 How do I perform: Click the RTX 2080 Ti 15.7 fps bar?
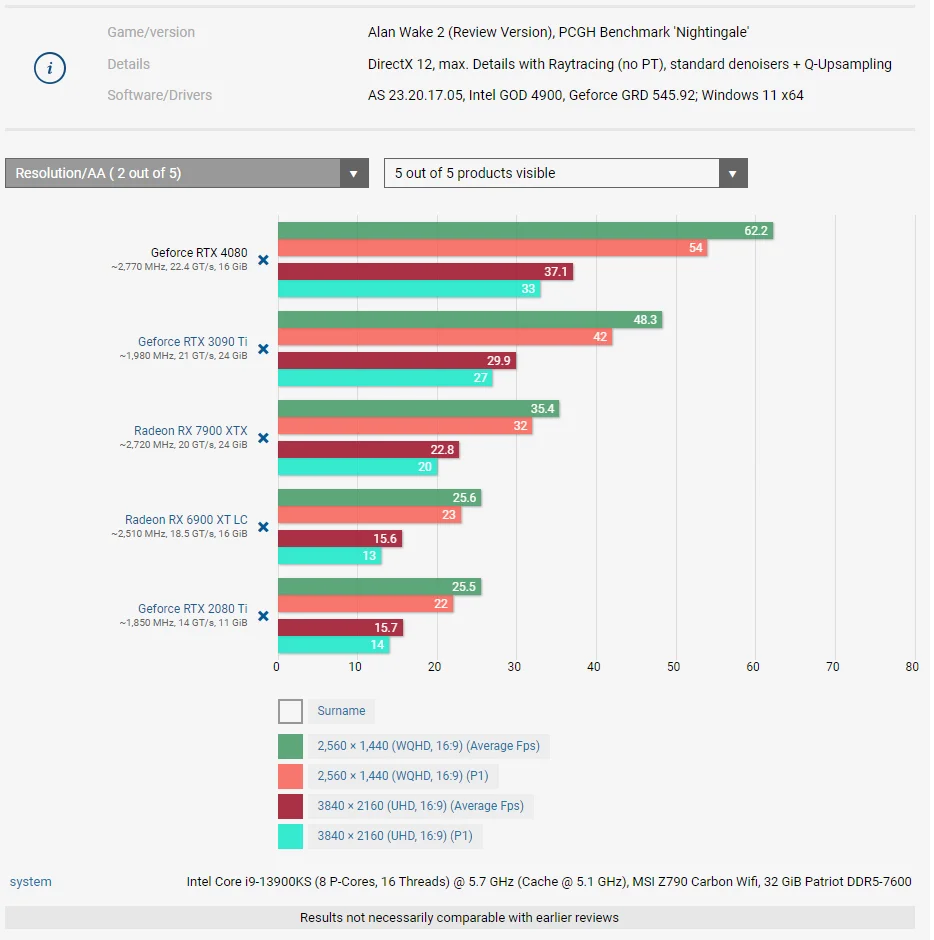(341, 628)
